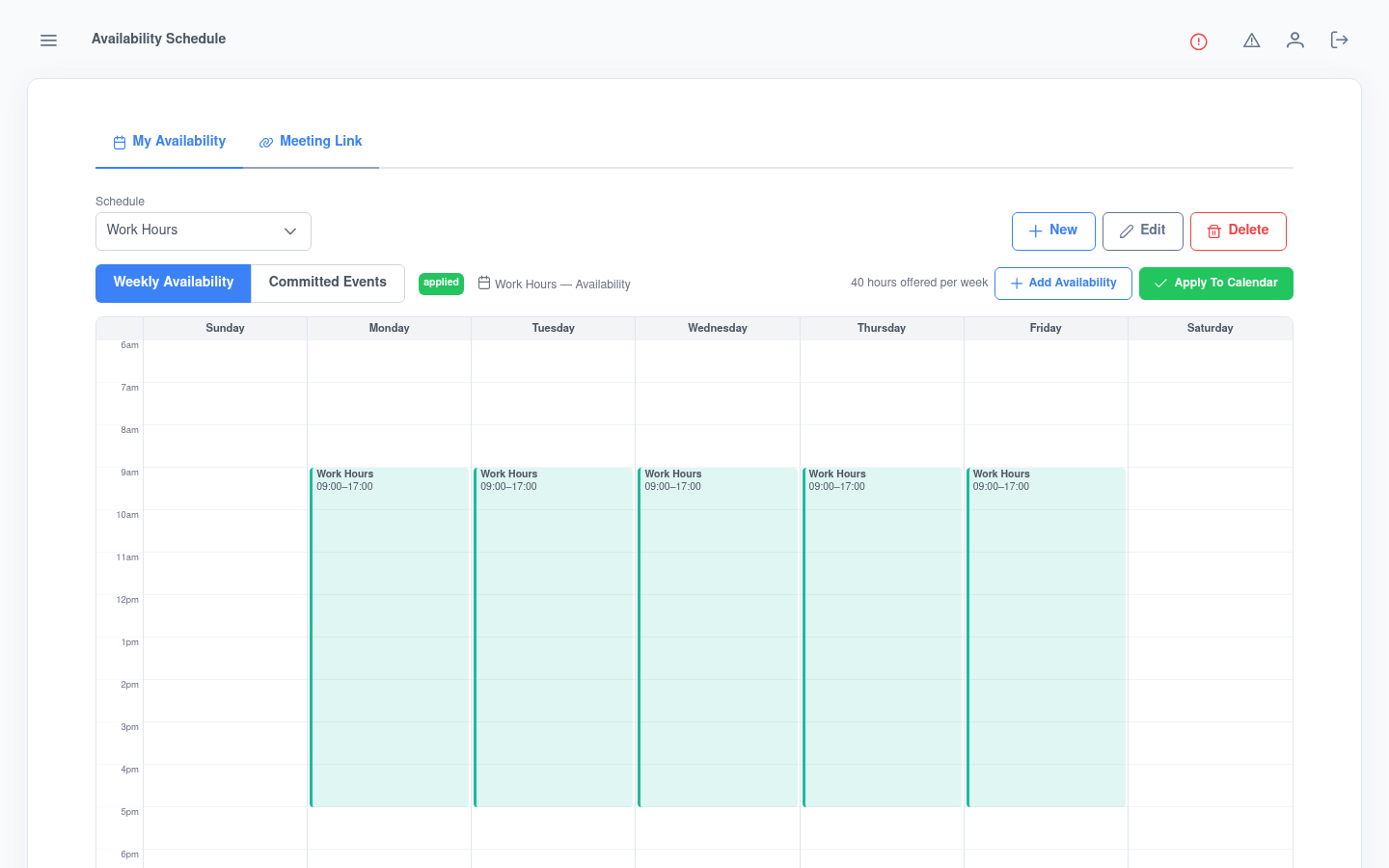
Task: Click the Work Hours — Availability label
Action: (562, 285)
